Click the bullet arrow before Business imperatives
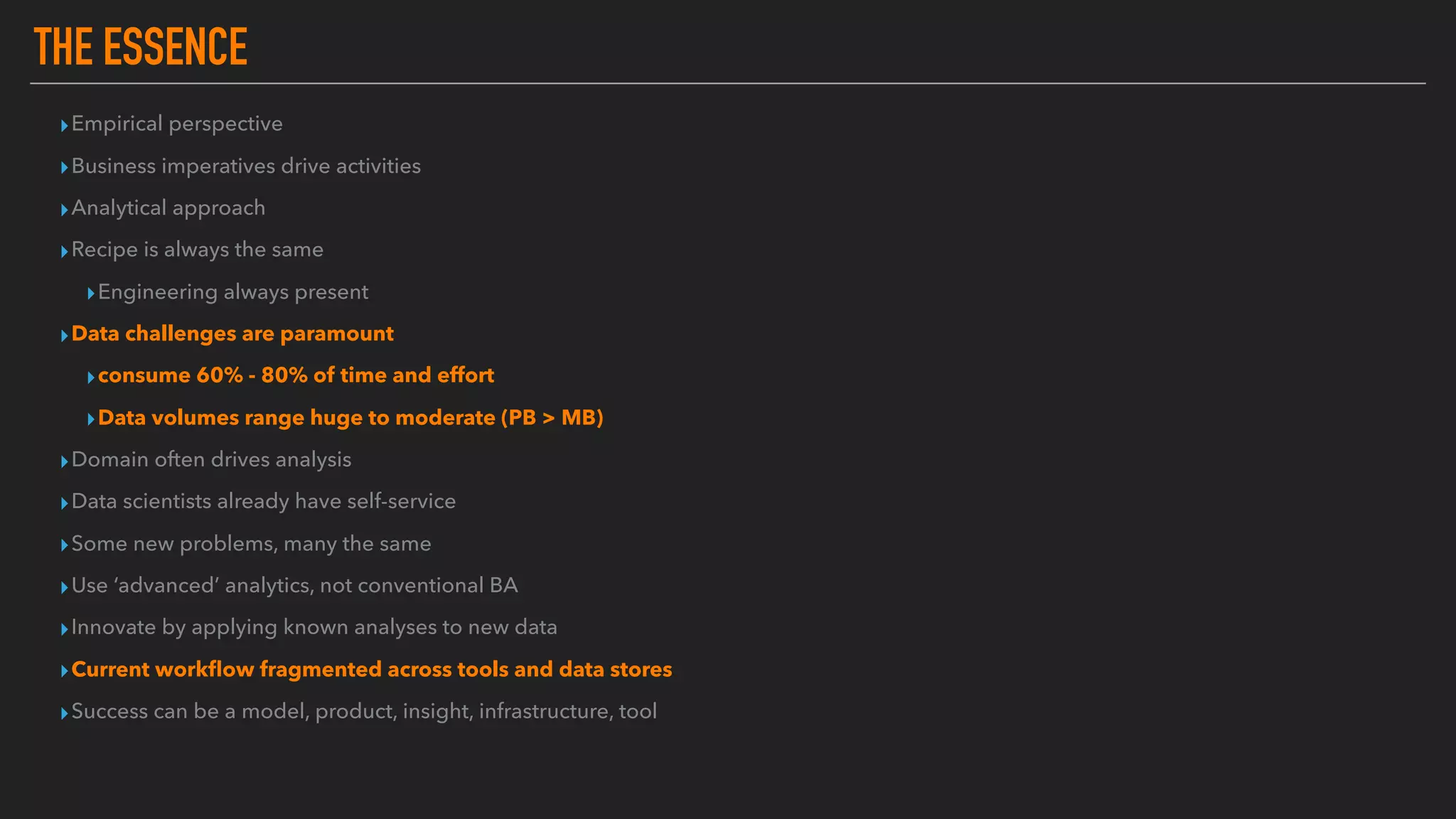Screen dimensions: 1456x819 coord(65,168)
